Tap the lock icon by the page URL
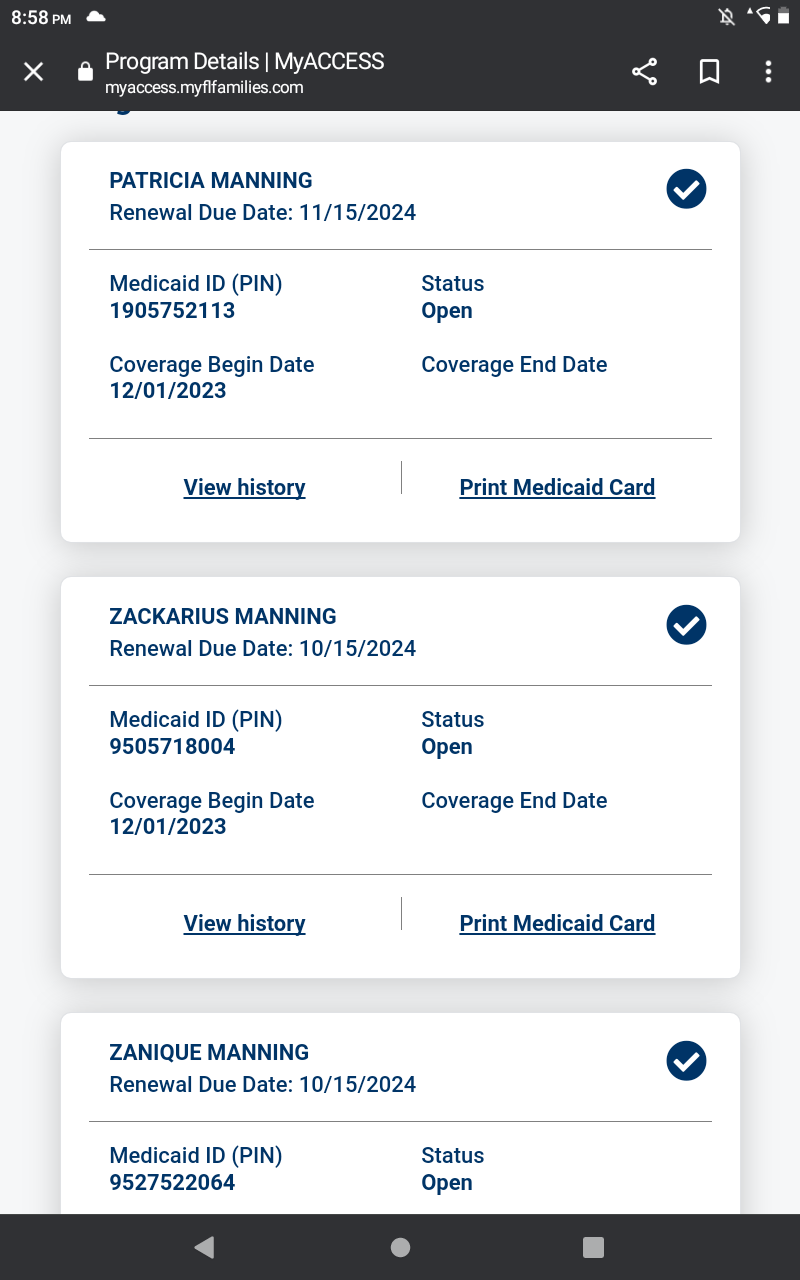800x1280 pixels. coord(85,72)
